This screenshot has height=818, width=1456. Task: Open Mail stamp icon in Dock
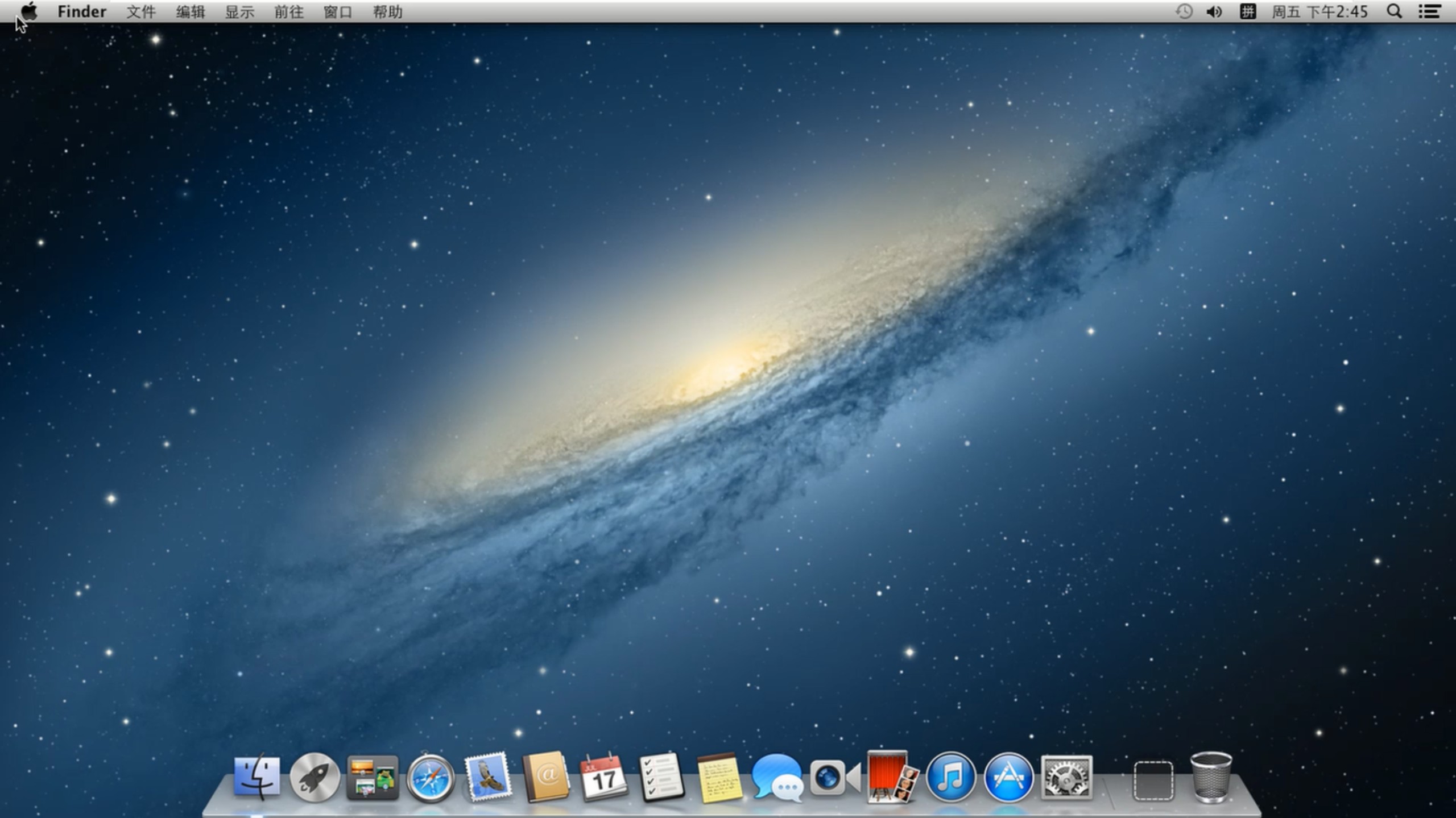coord(487,777)
